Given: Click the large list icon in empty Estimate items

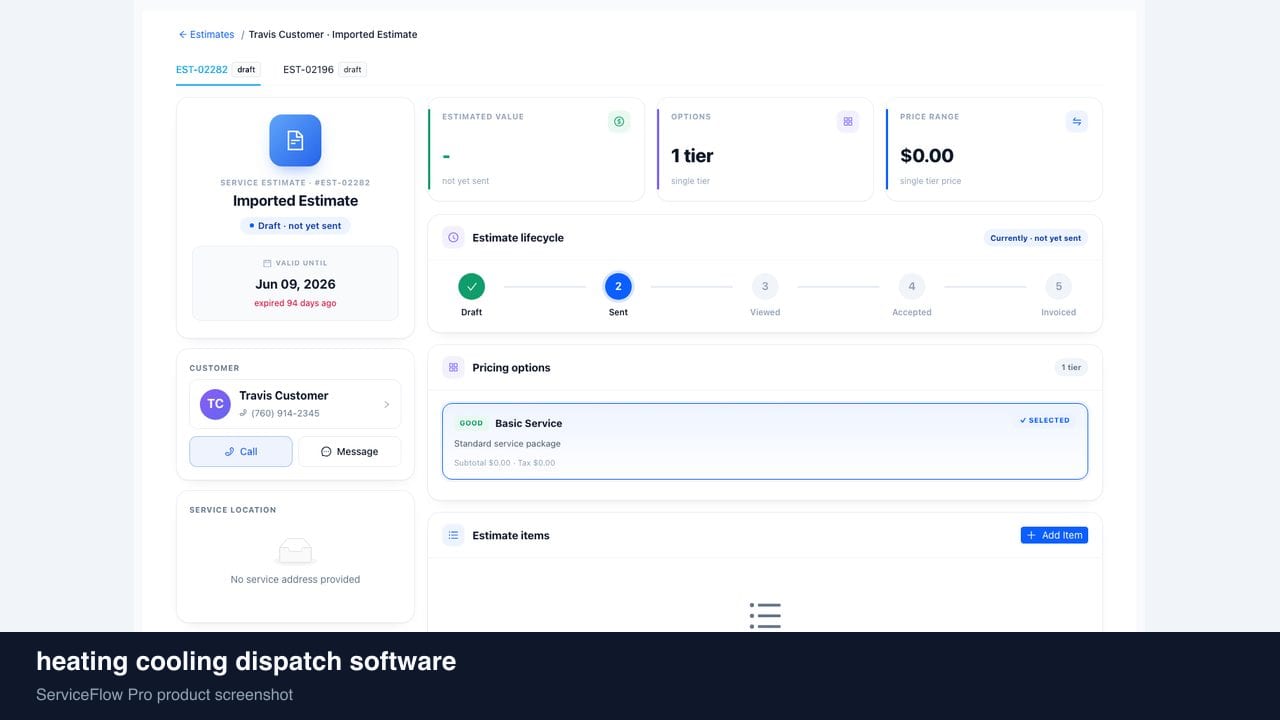Looking at the screenshot, I should [765, 615].
